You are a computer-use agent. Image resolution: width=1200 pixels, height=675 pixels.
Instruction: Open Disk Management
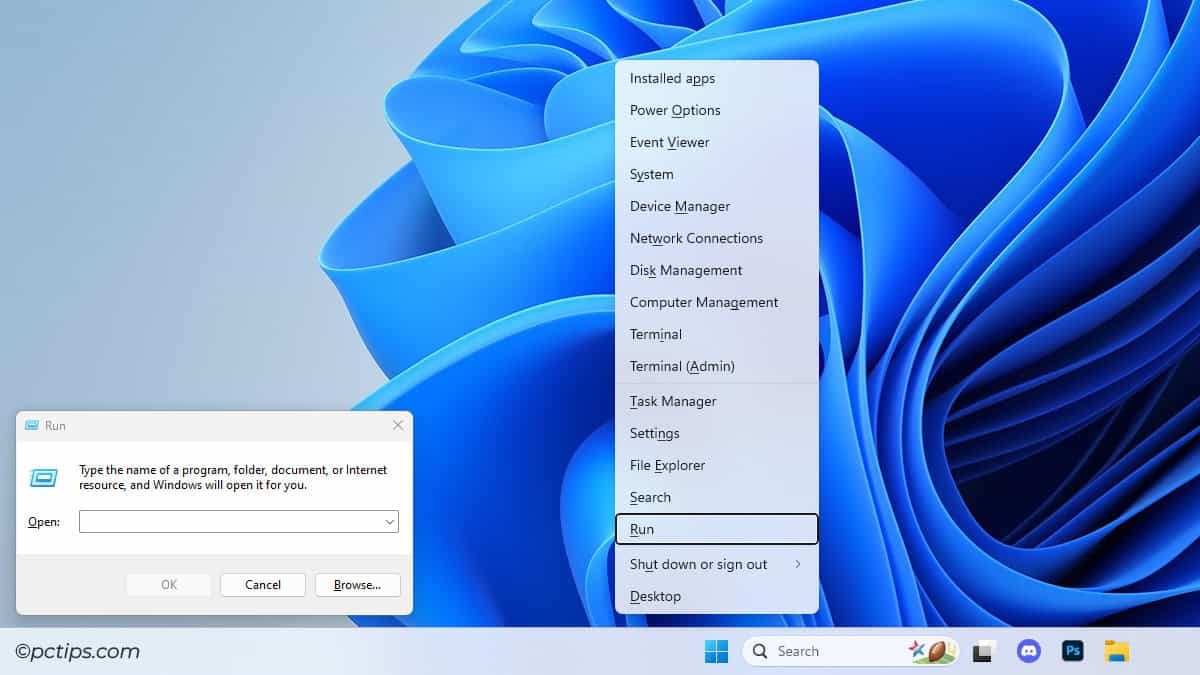[685, 270]
